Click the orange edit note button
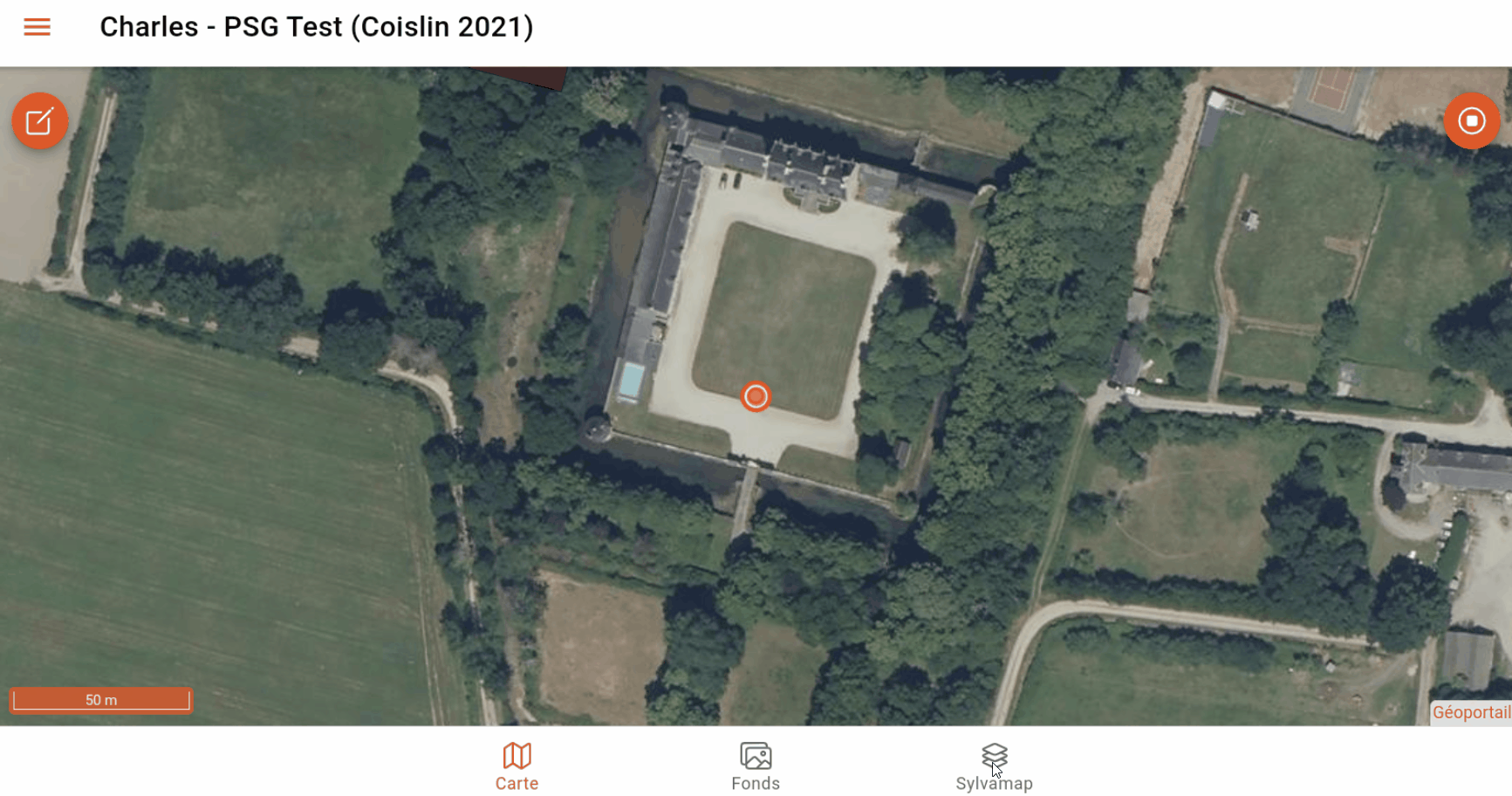Image resolution: width=1512 pixels, height=796 pixels. pyautogui.click(x=40, y=120)
